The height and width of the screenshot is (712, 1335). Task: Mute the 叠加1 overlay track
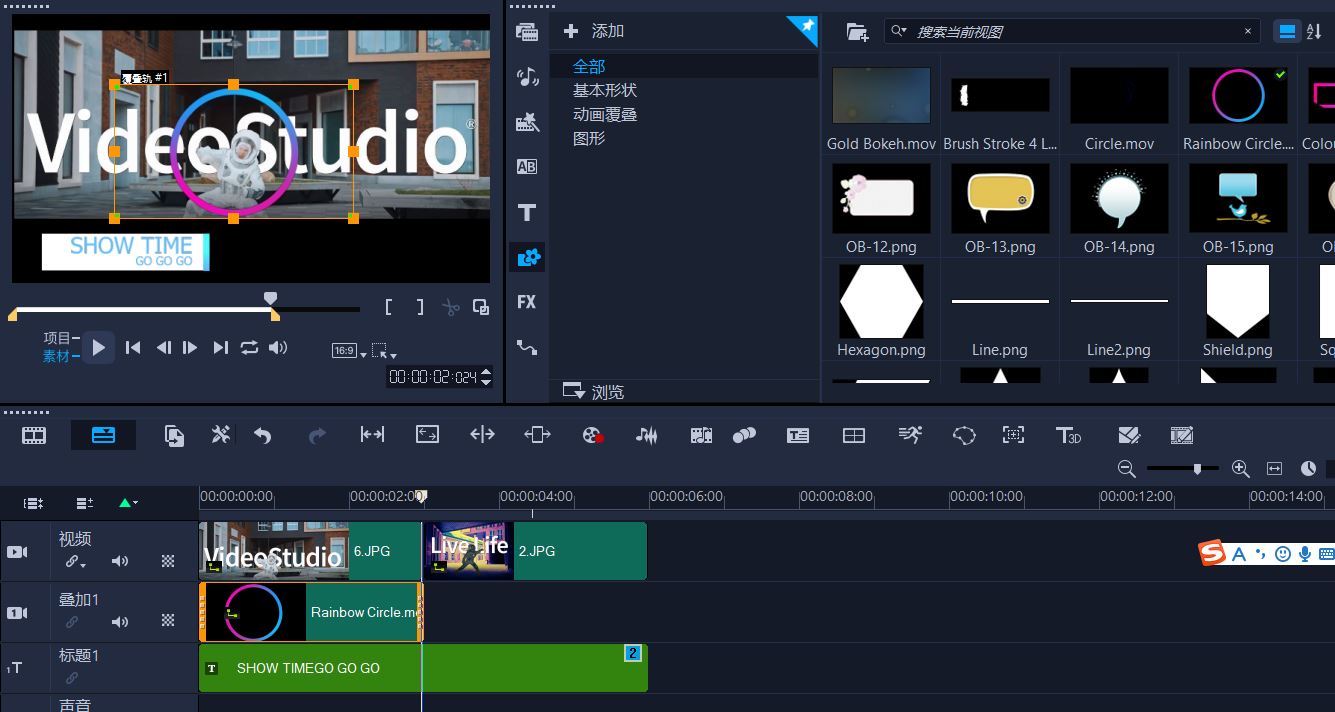120,622
